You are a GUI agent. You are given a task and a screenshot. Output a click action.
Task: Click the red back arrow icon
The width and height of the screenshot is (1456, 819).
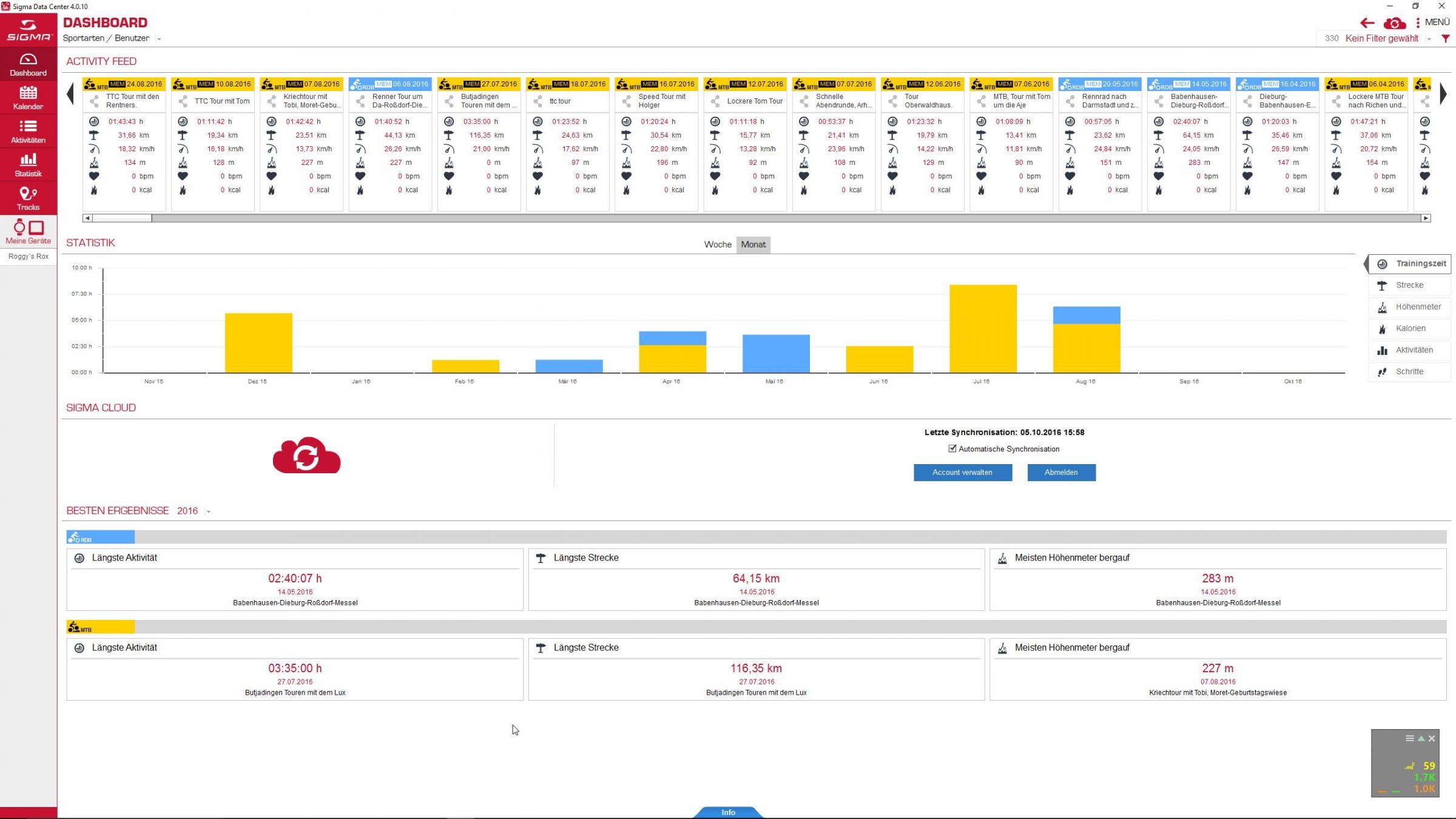(x=1367, y=23)
